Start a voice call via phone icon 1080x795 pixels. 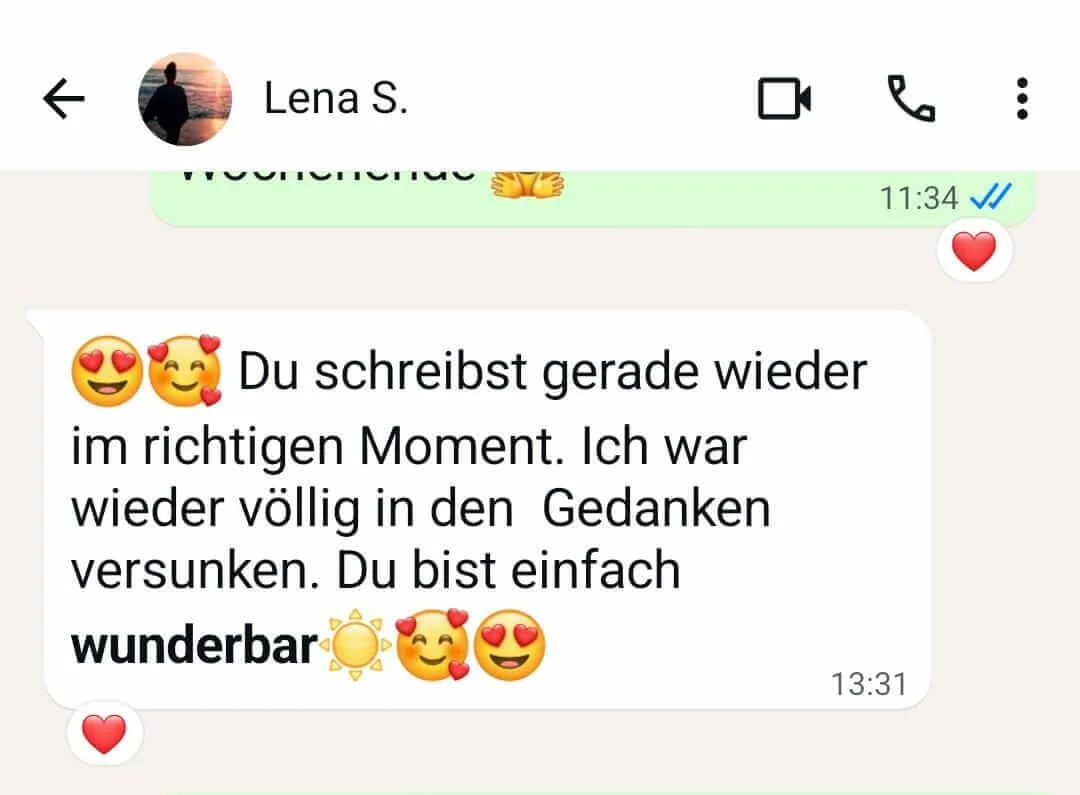click(911, 99)
